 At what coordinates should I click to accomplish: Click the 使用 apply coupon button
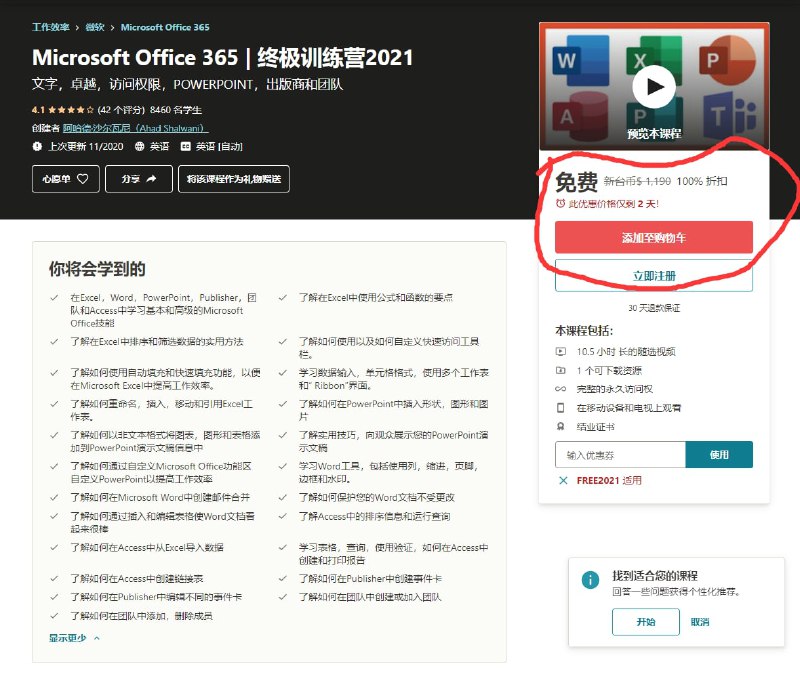[x=719, y=454]
